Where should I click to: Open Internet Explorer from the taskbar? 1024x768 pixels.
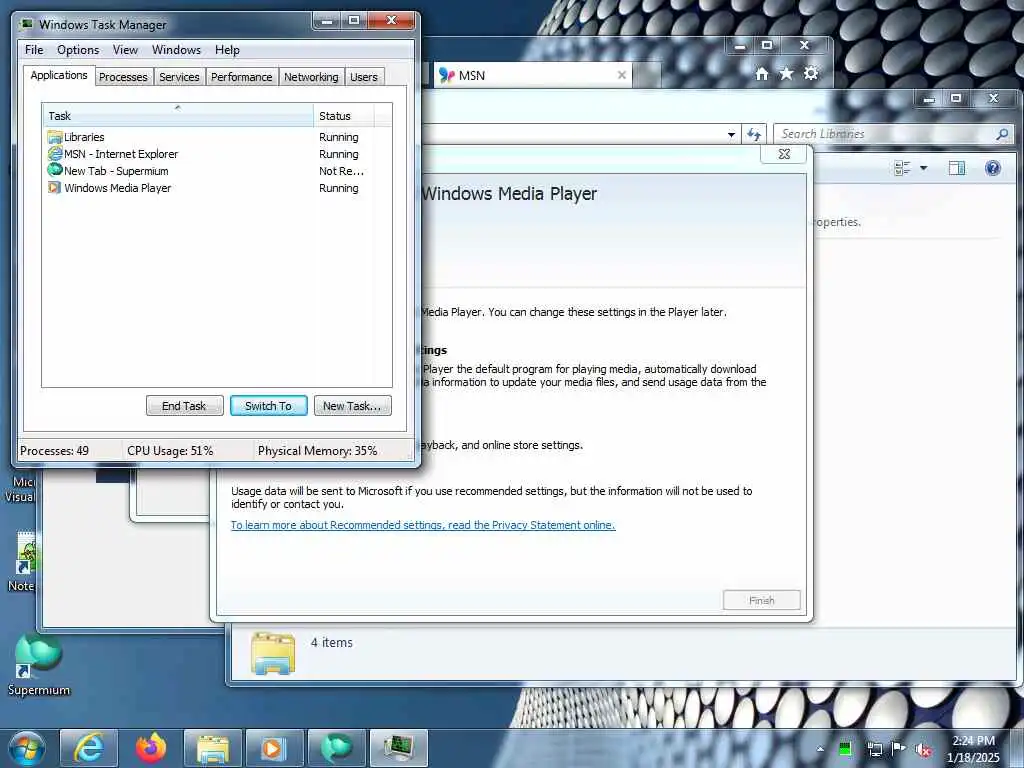(x=89, y=748)
